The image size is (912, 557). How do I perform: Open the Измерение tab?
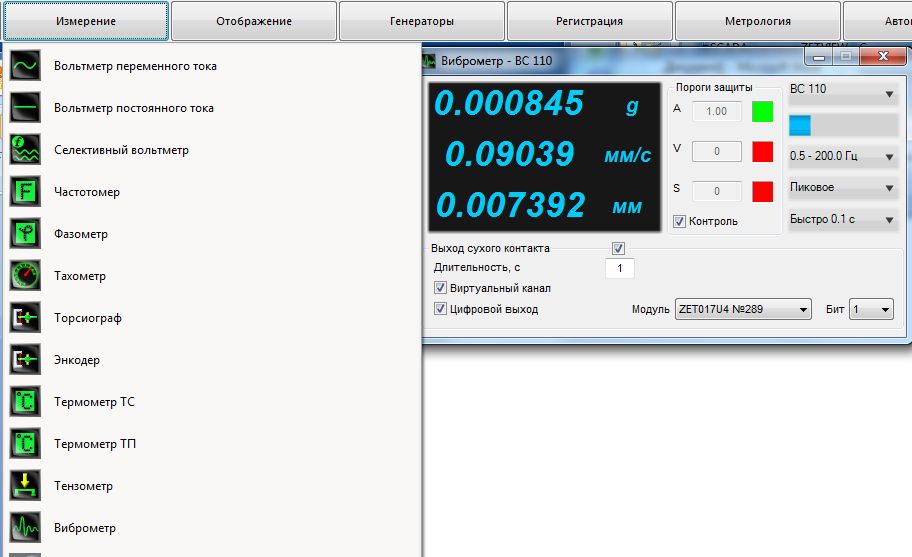(86, 21)
